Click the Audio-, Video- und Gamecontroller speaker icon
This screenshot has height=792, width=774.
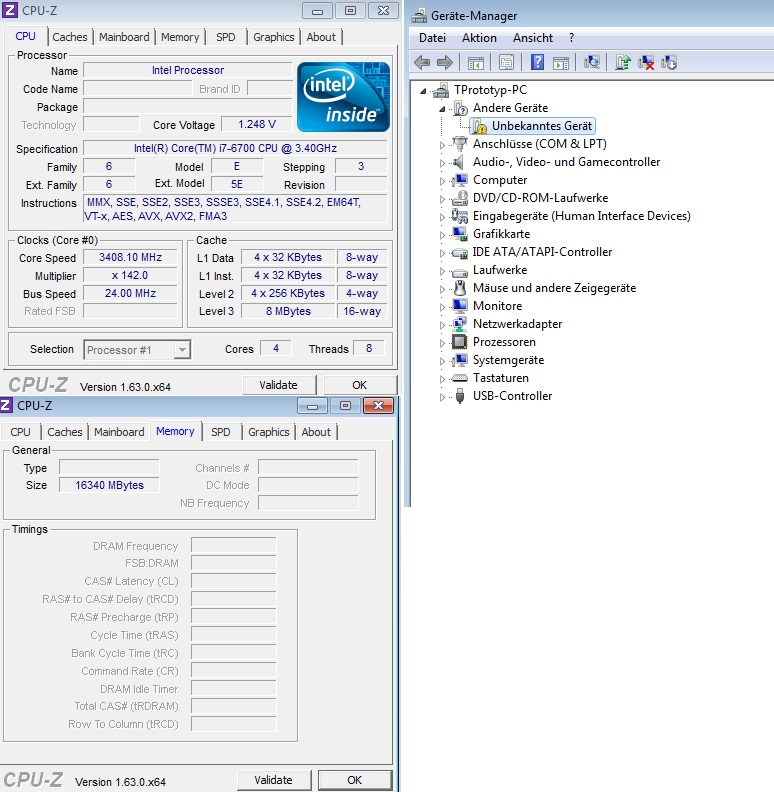459,162
